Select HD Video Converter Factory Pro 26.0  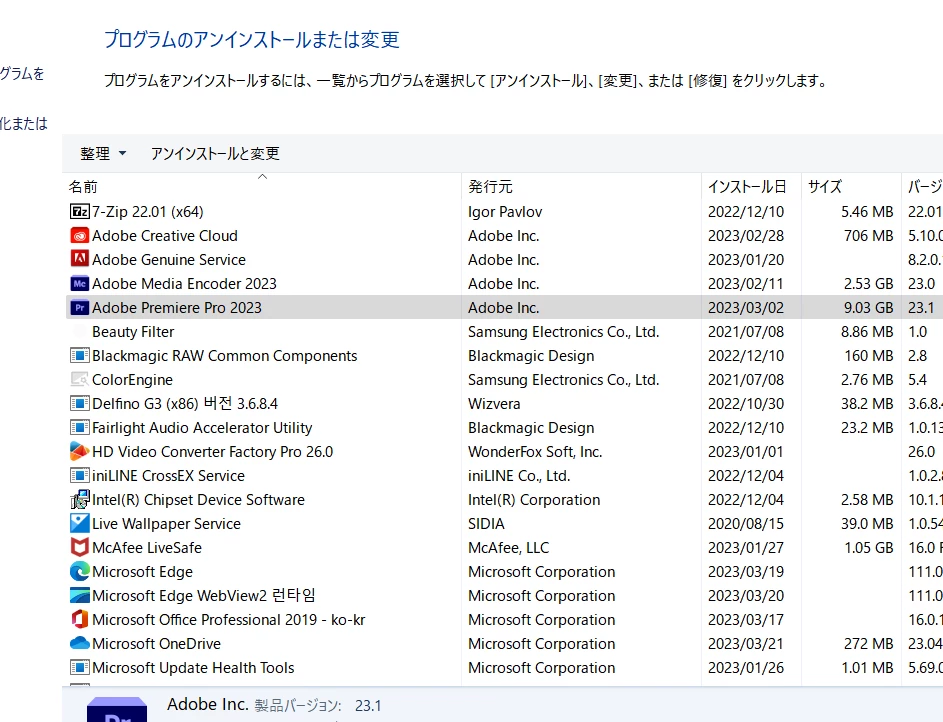(x=212, y=451)
